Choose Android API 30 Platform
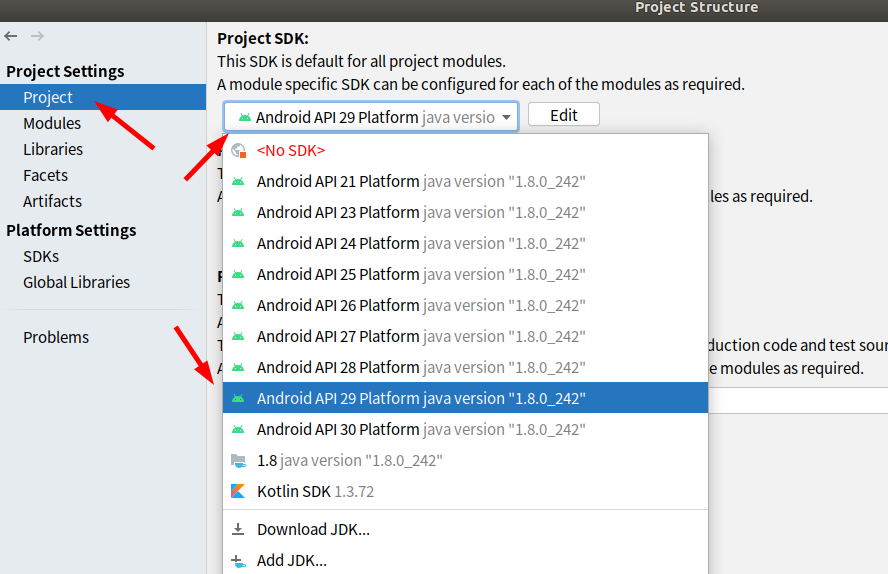The height and width of the screenshot is (574, 888). pos(466,430)
